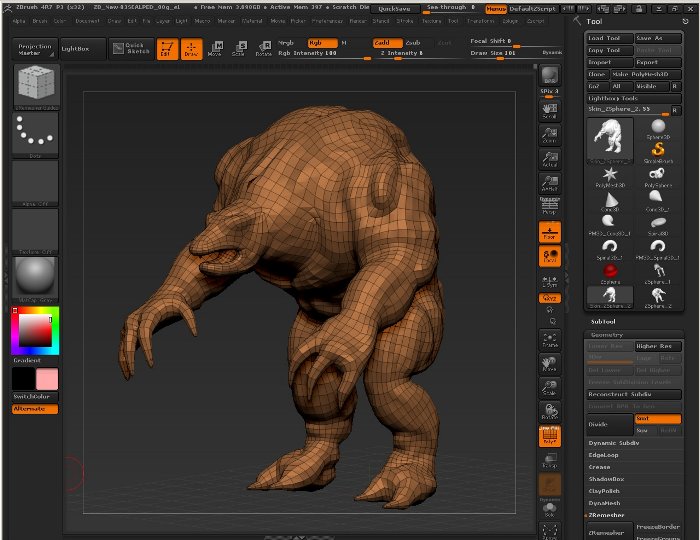Screen dimensions: 700x540
Task: Expand the SubTool palette section
Action: (603, 321)
